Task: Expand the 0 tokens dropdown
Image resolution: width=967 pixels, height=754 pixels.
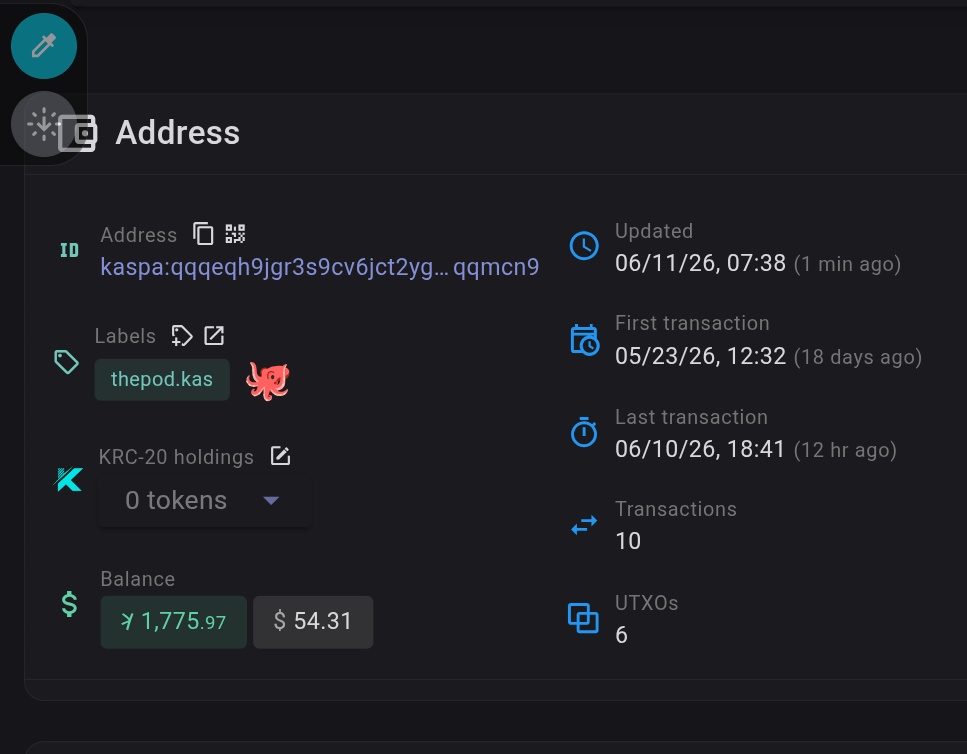Action: pyautogui.click(x=204, y=500)
